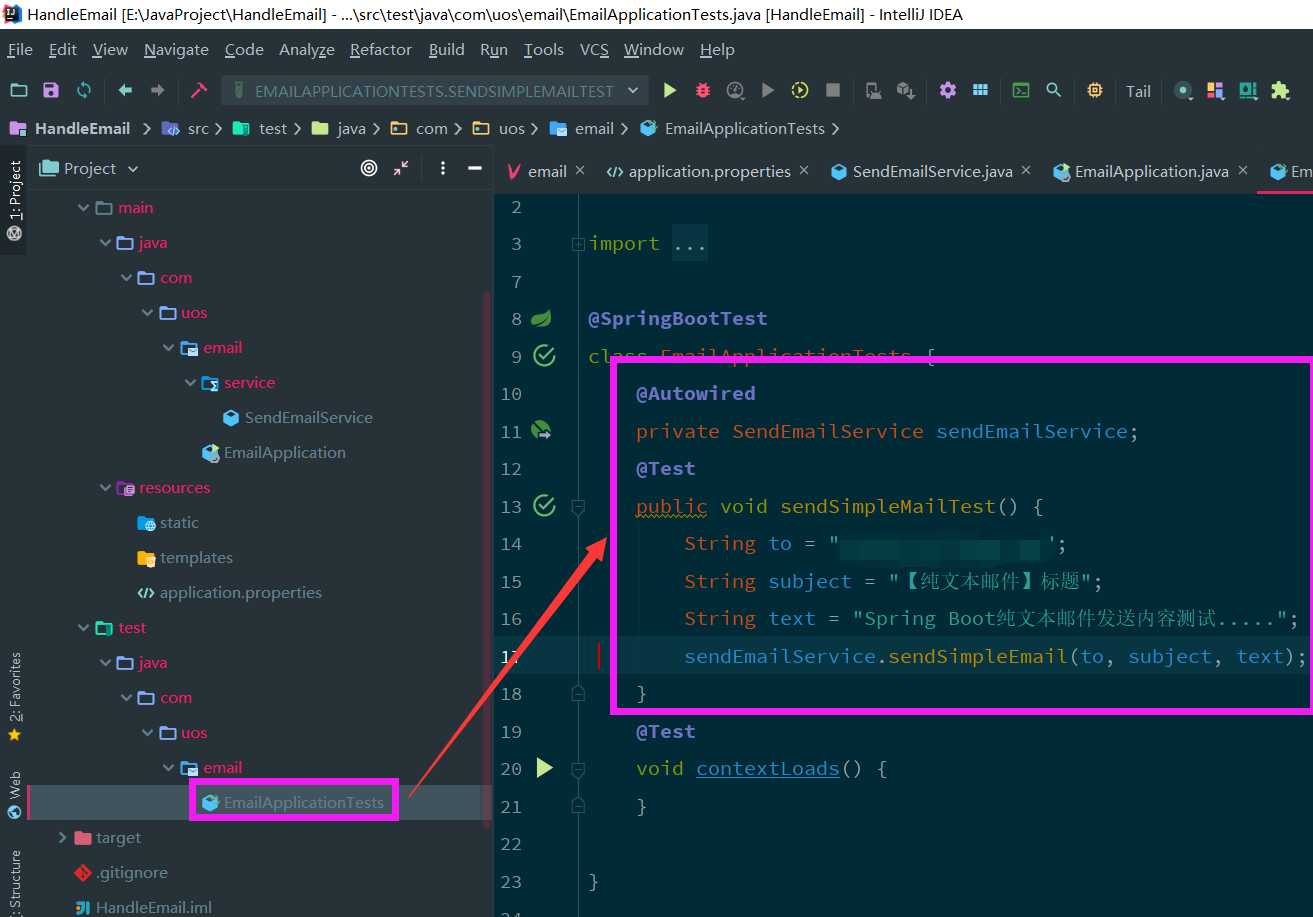Image resolution: width=1313 pixels, height=917 pixels.
Task: Collapse the main java folder arrow
Action: (105, 243)
